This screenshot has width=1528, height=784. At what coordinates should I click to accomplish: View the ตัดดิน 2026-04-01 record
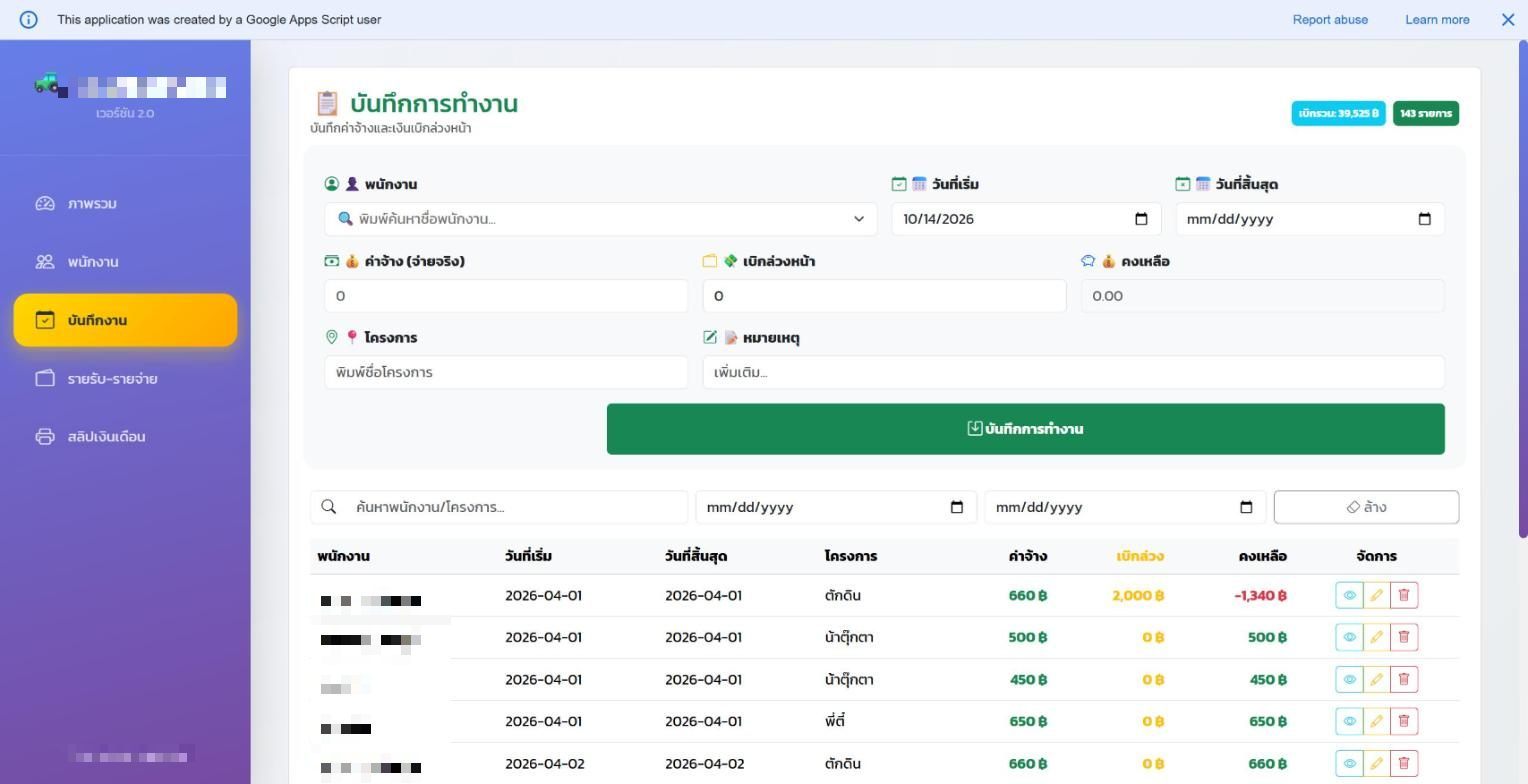[1349, 595]
